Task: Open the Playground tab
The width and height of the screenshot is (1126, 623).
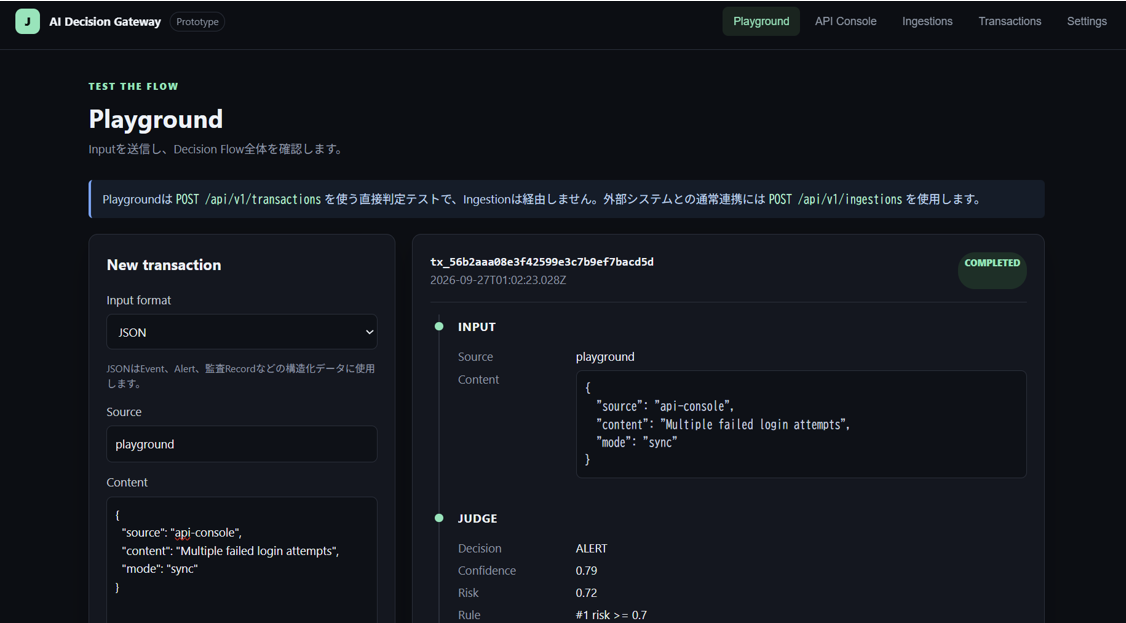Action: (x=761, y=22)
